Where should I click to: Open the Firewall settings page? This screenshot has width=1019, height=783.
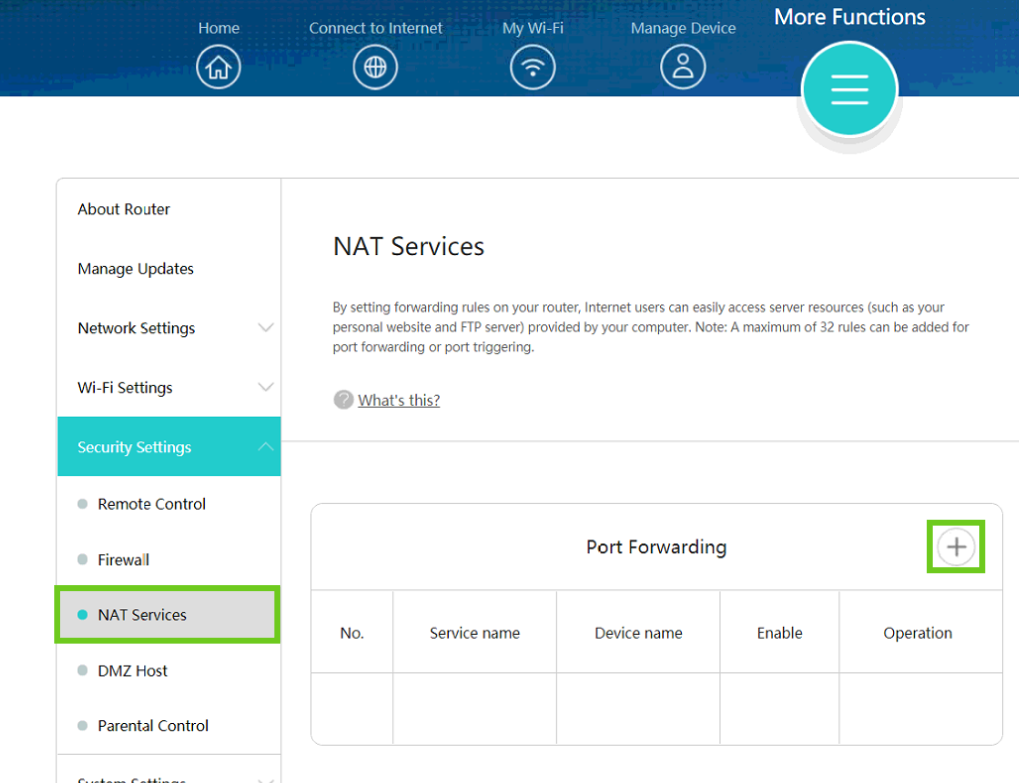124,560
